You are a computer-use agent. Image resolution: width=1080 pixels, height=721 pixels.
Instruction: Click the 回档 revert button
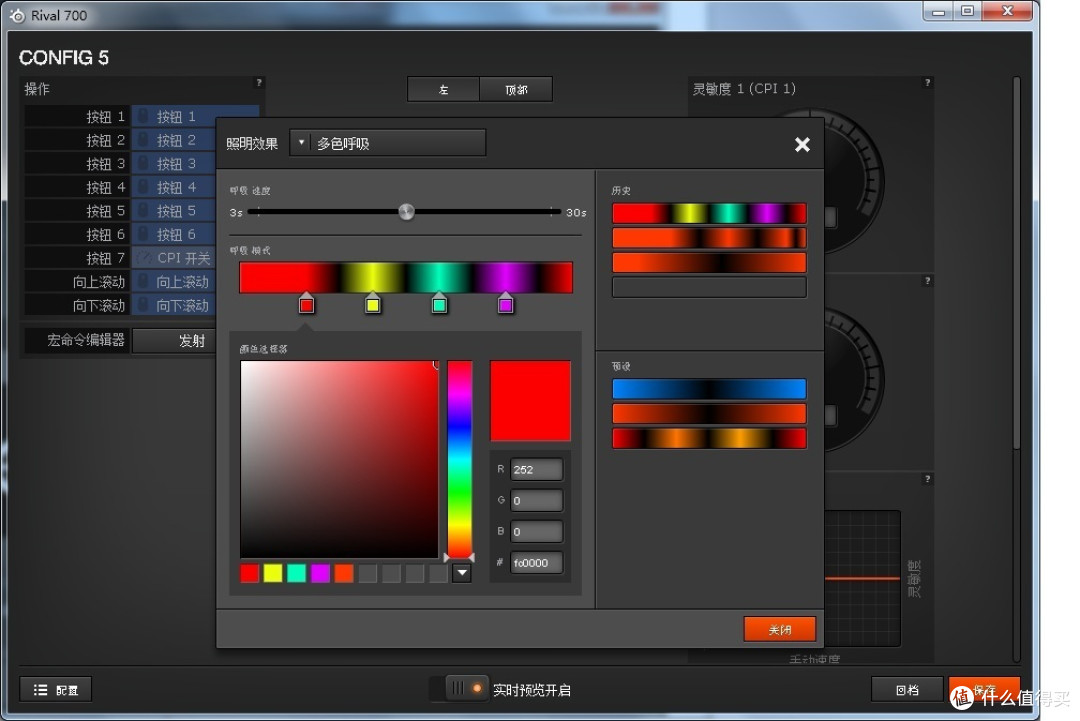pos(907,689)
